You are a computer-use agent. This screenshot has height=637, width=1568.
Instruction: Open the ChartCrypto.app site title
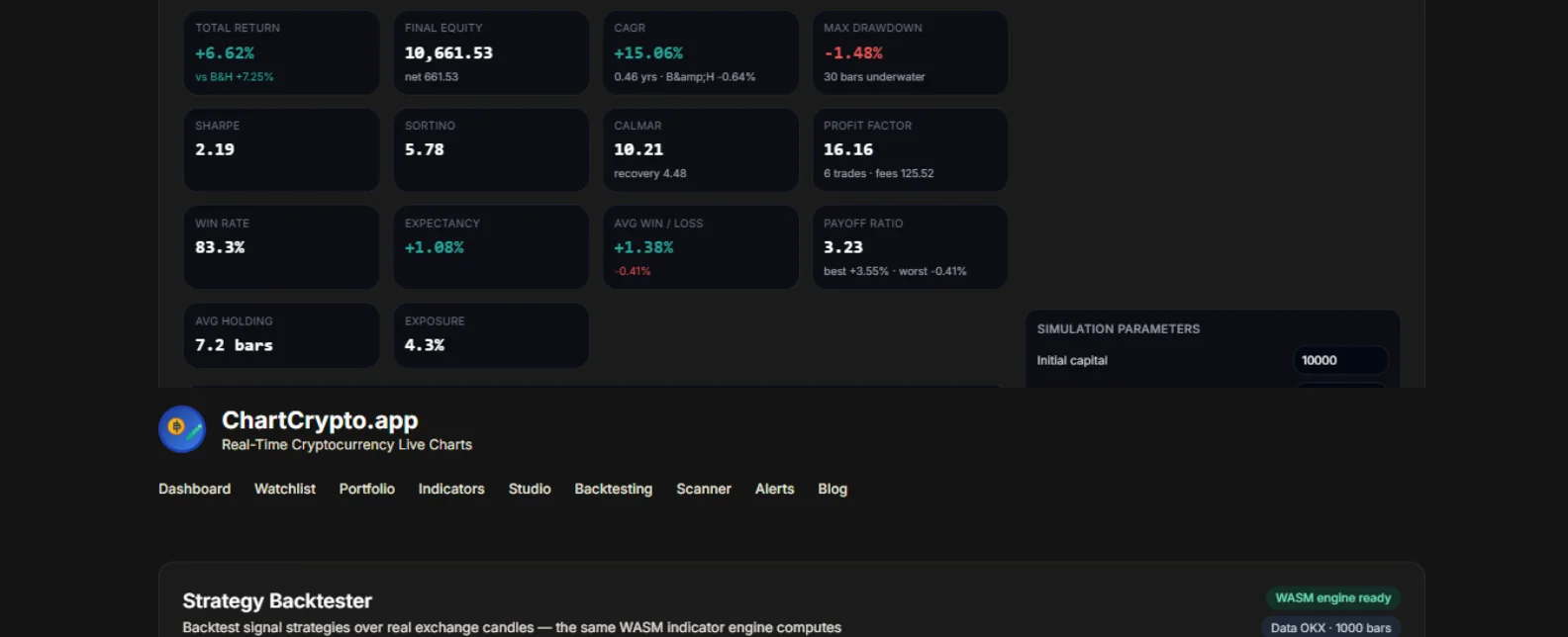[320, 420]
